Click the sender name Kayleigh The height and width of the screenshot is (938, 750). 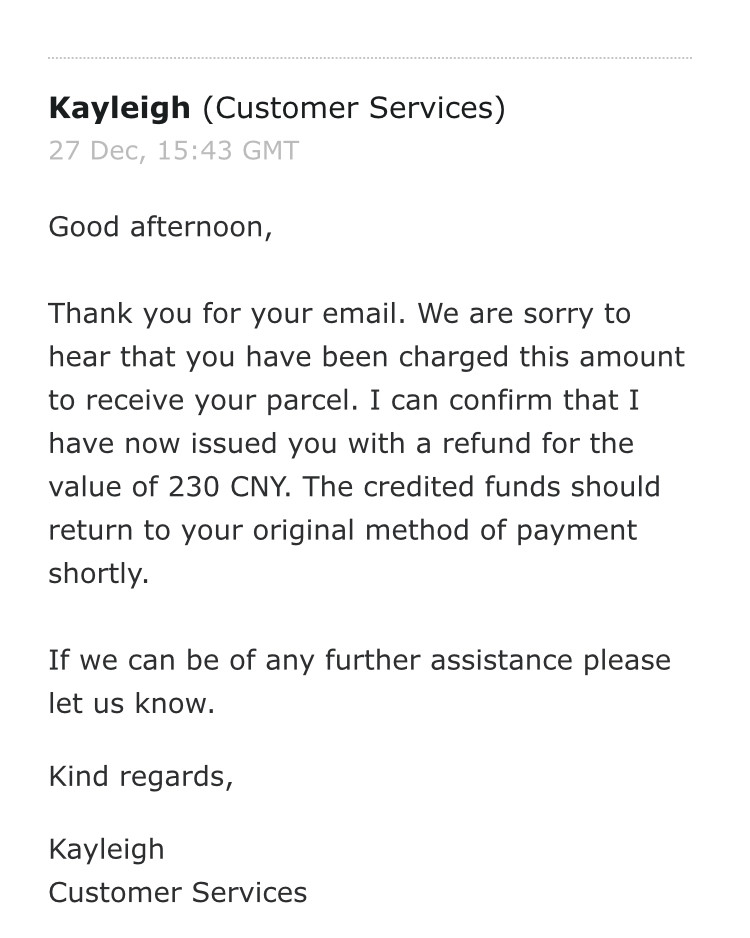tap(120, 109)
